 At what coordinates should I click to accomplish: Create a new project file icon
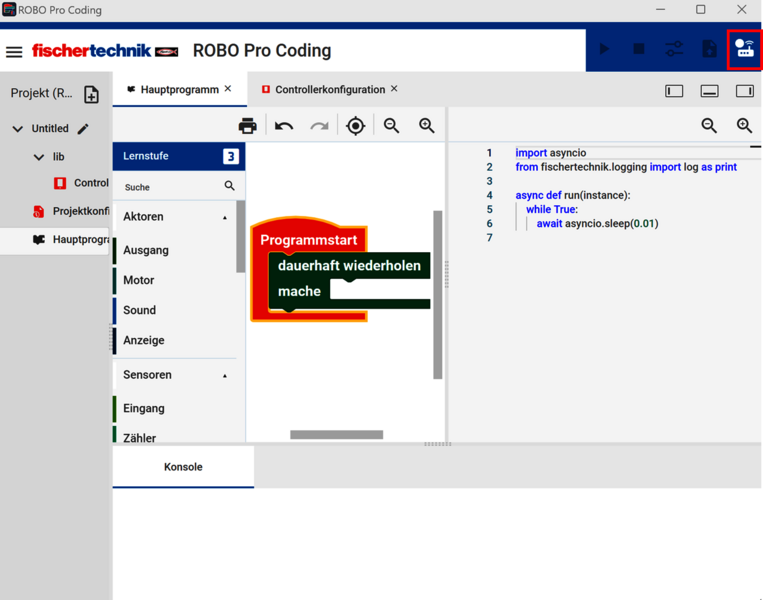(x=91, y=94)
